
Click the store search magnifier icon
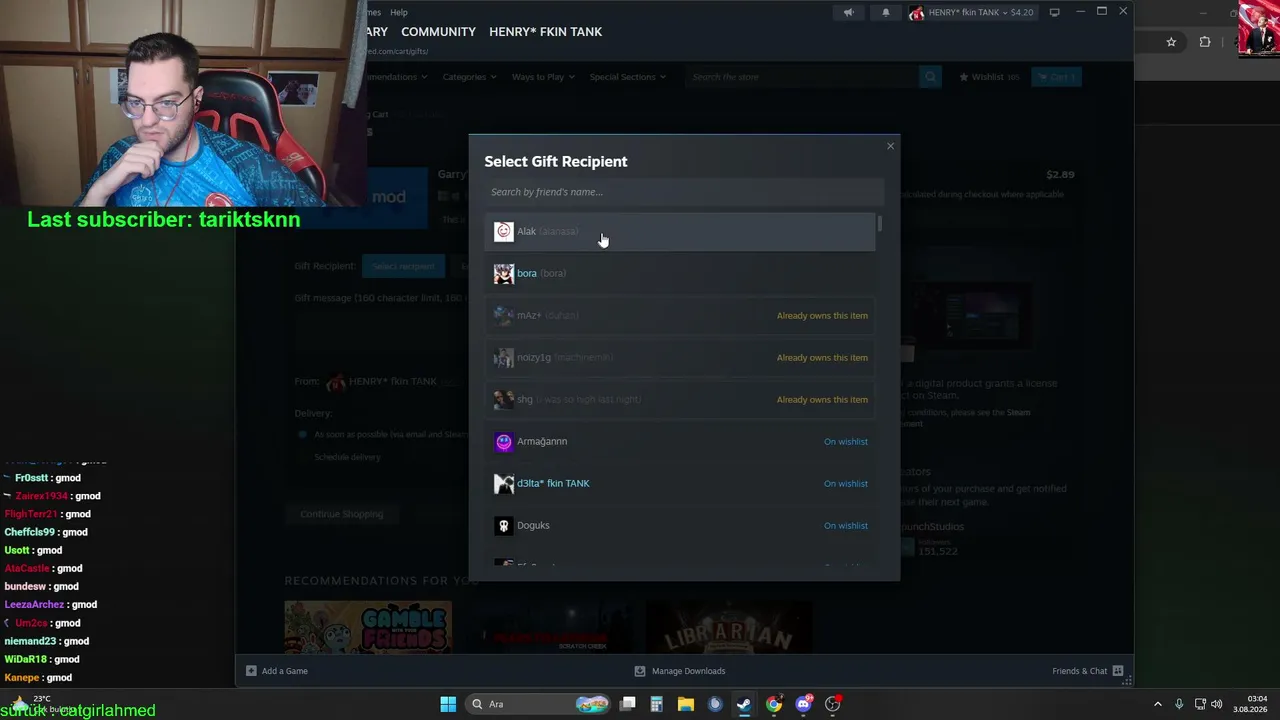[930, 77]
